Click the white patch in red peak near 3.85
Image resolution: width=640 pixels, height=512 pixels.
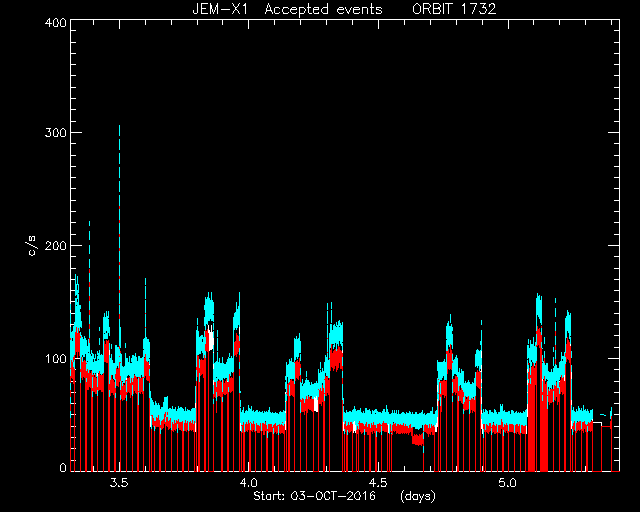coord(211,340)
